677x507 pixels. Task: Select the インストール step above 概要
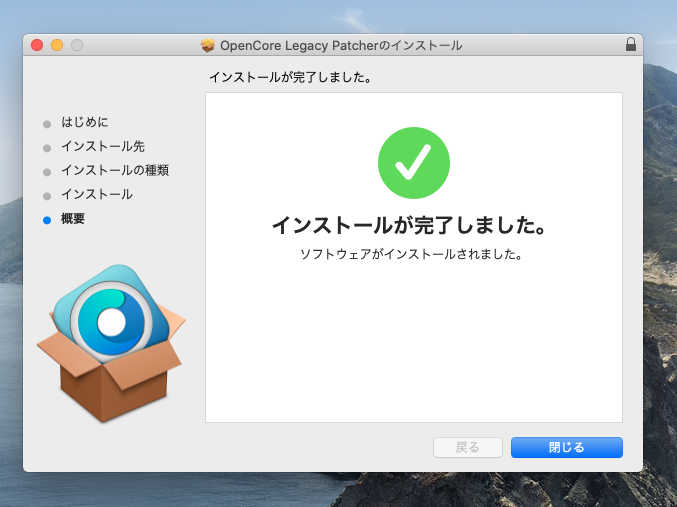[96, 194]
